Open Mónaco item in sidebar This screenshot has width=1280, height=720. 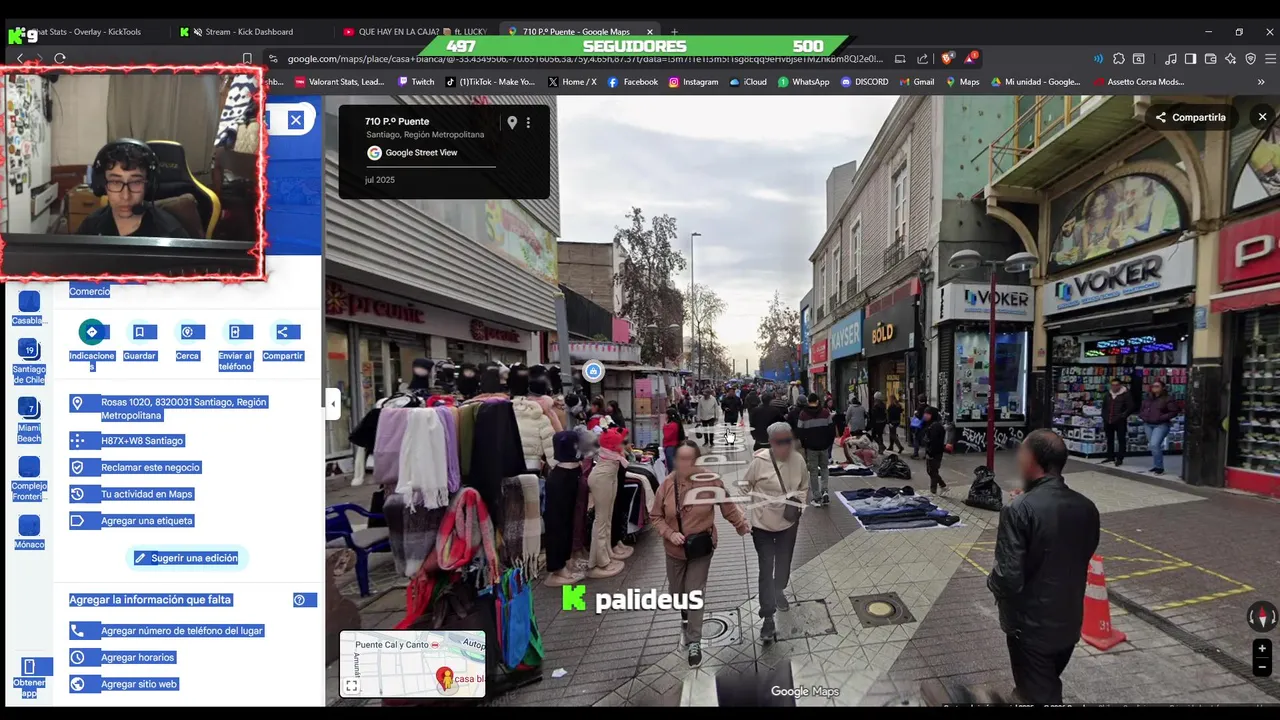coord(29,532)
